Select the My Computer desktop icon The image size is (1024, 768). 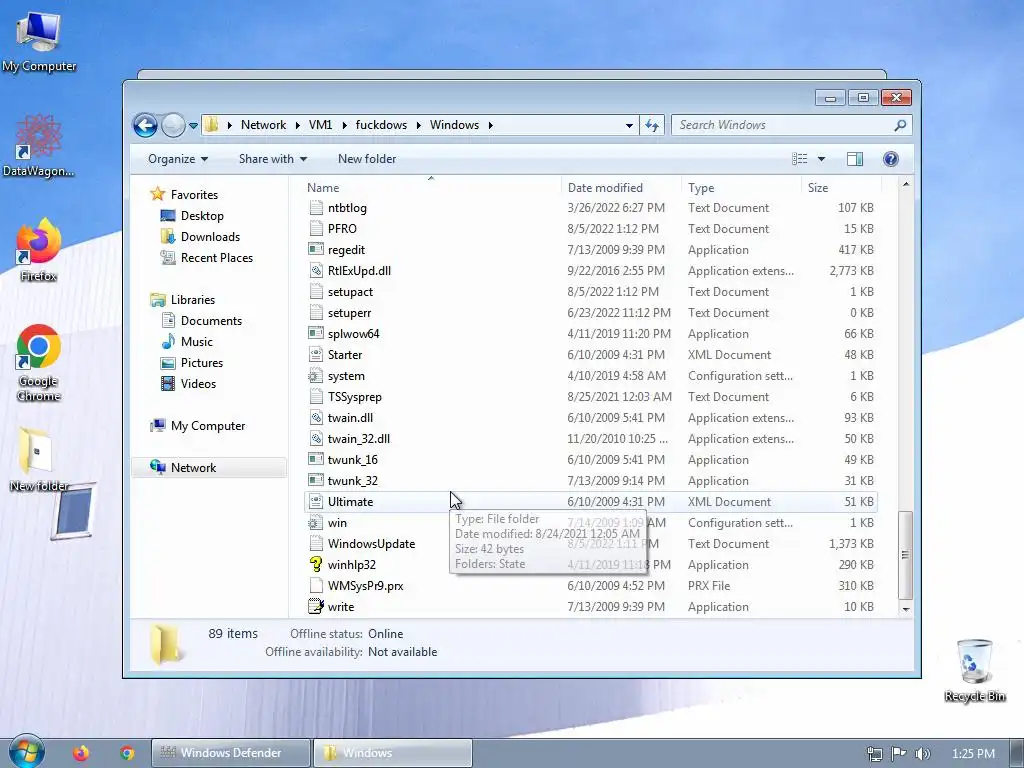pyautogui.click(x=39, y=42)
